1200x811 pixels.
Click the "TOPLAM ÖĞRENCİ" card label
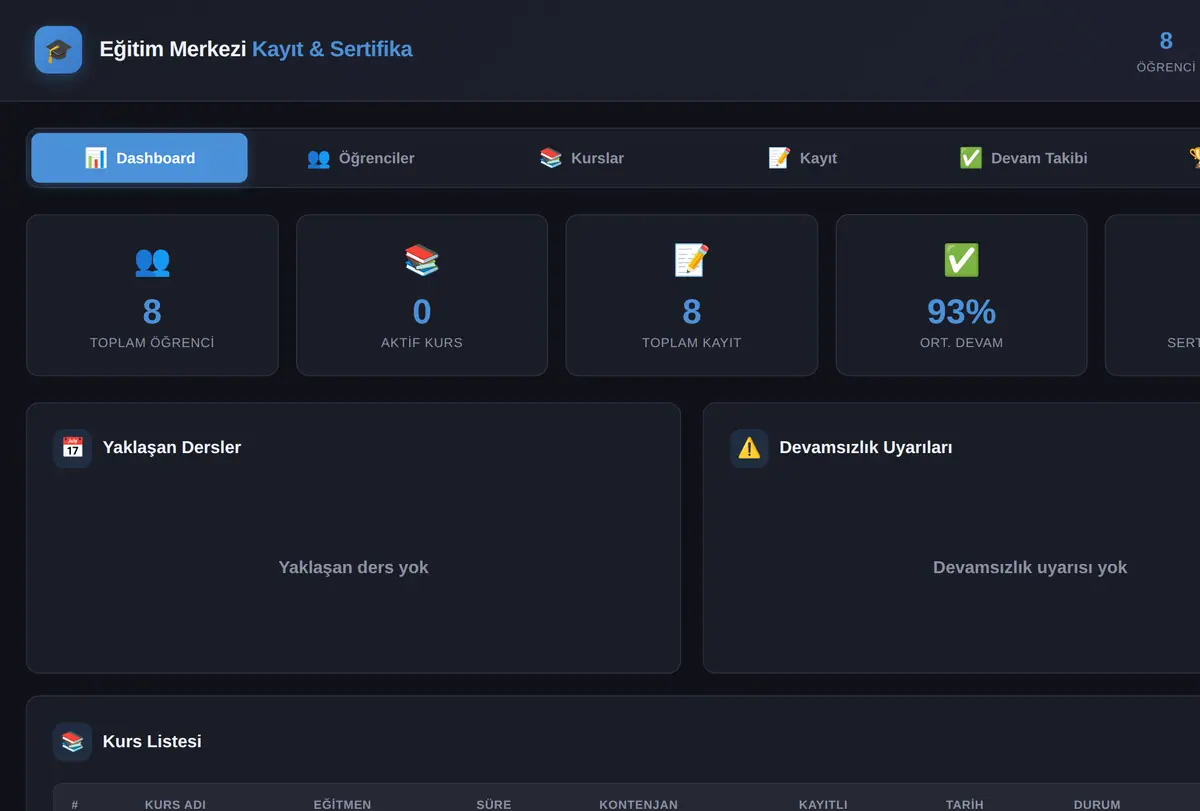coord(152,343)
